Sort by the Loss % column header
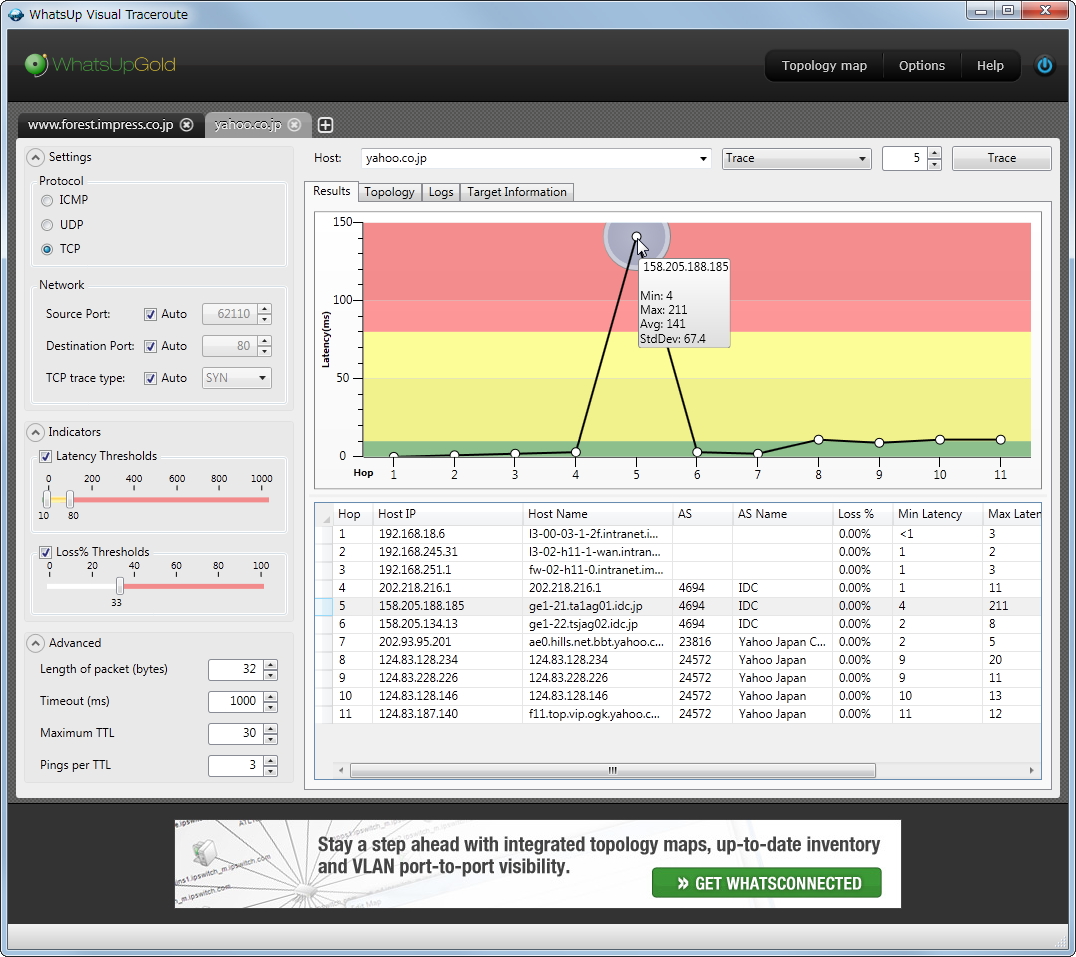Viewport: 1076px width, 957px height. [x=862, y=514]
